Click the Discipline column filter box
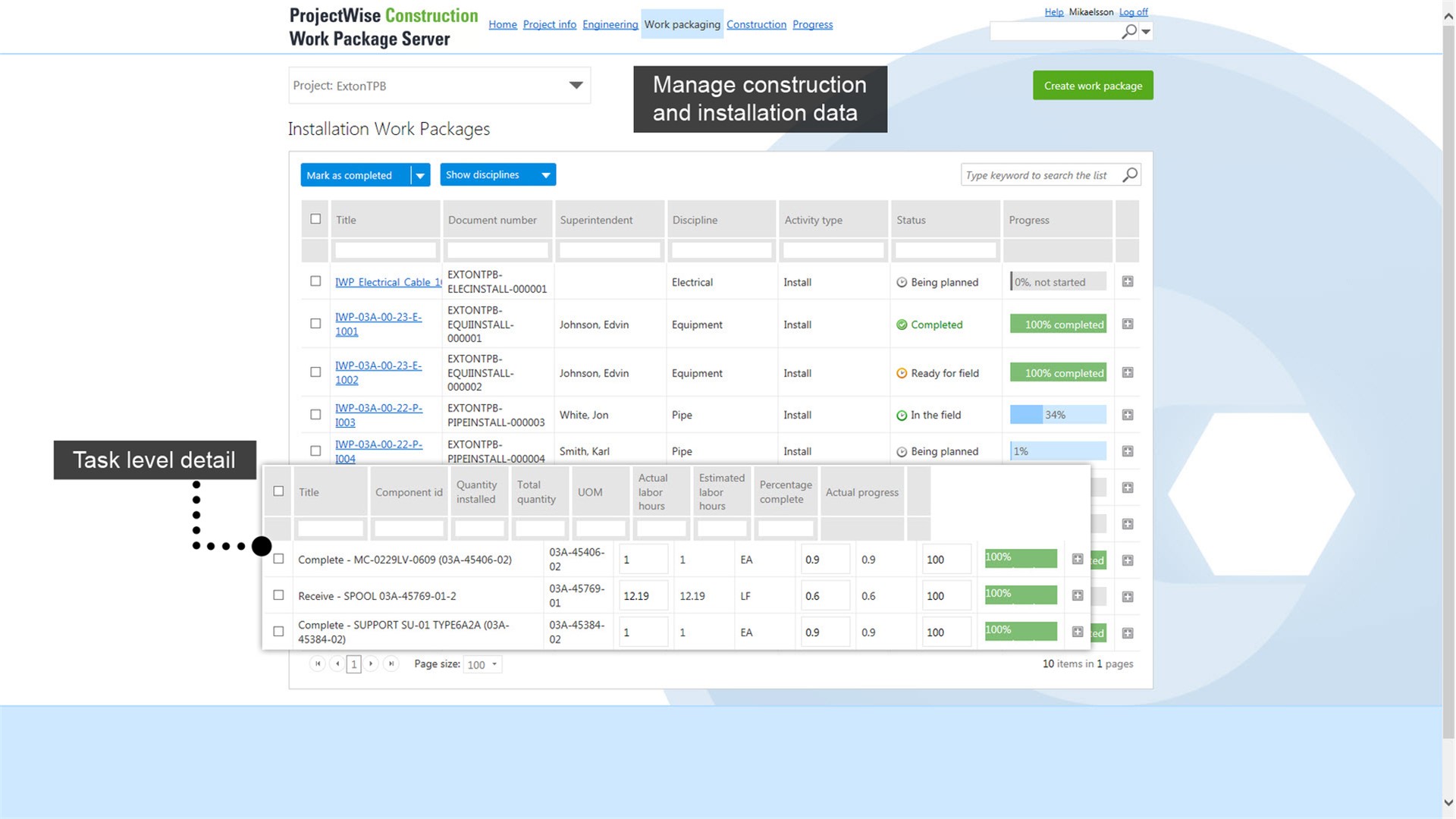The height and width of the screenshot is (819, 1456). click(x=722, y=250)
